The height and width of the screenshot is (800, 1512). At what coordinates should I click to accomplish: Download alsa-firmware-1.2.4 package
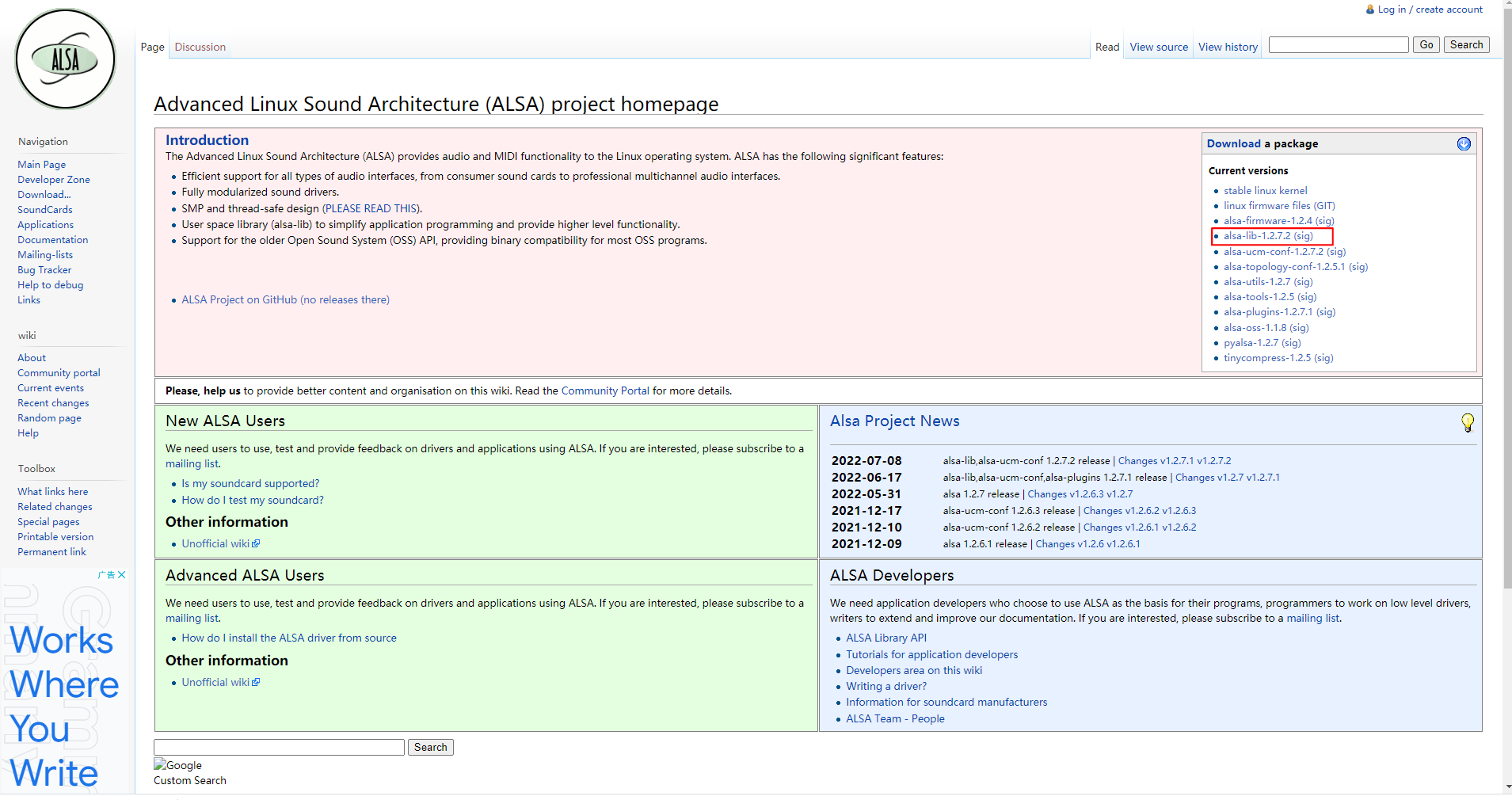[1268, 221]
